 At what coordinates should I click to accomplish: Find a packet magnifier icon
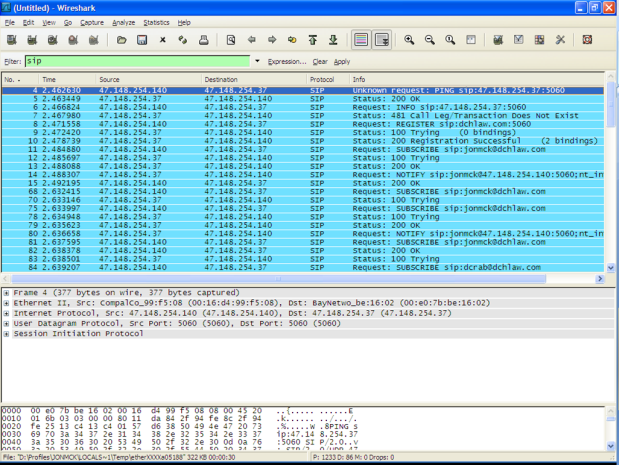[231, 40]
